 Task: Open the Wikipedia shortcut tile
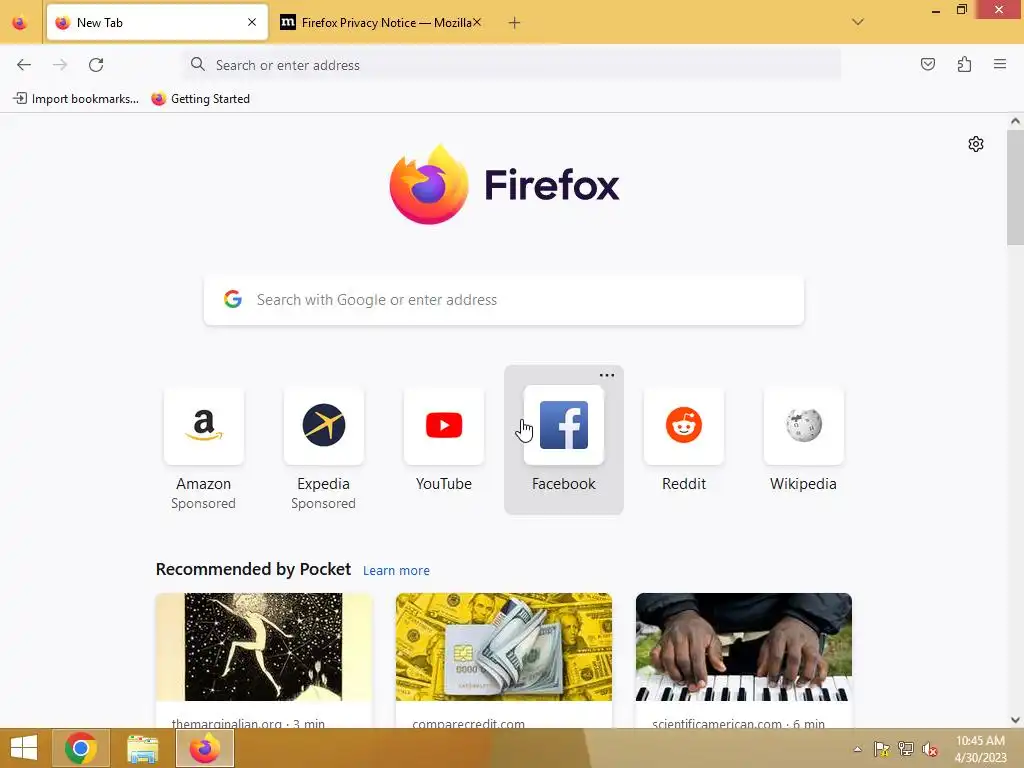pyautogui.click(x=803, y=441)
